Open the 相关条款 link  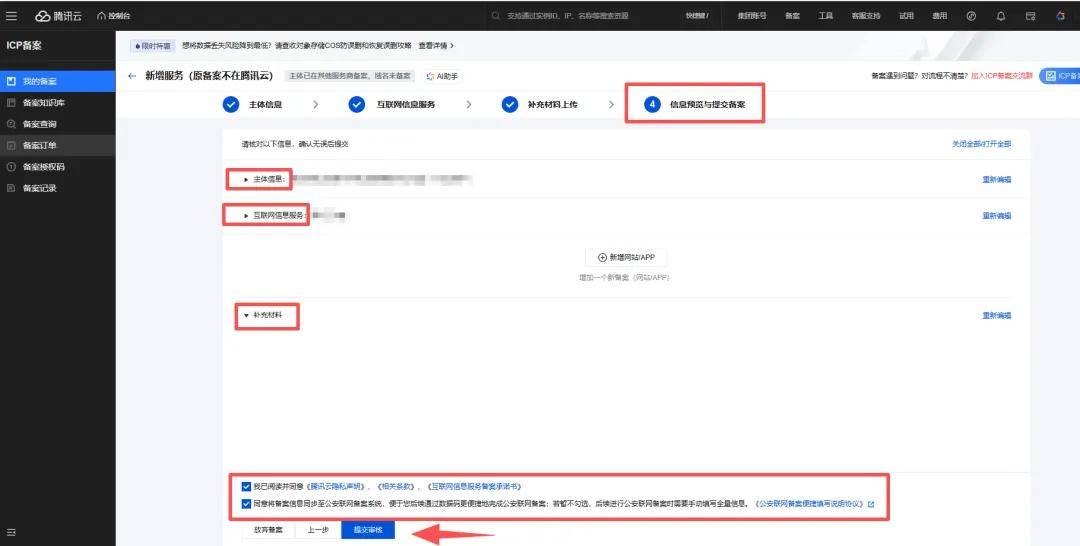coord(395,487)
